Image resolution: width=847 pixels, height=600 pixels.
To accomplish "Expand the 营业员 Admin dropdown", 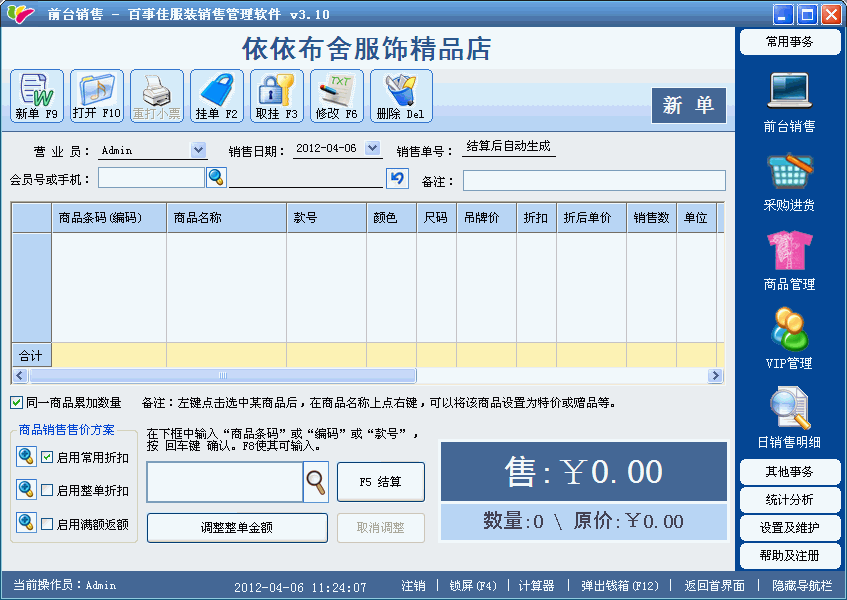I will tap(198, 150).
